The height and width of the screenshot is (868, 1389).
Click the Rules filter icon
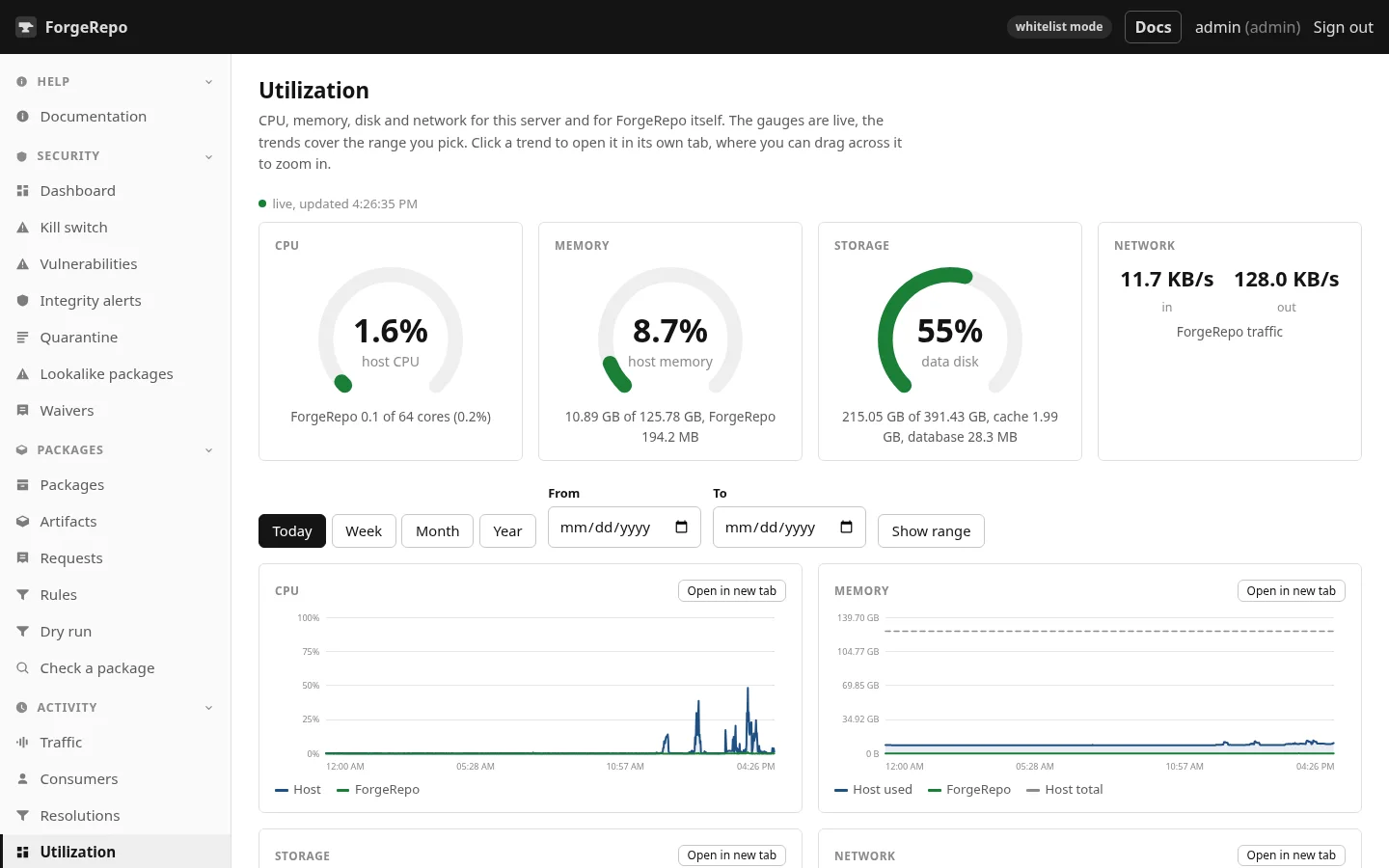click(x=22, y=595)
